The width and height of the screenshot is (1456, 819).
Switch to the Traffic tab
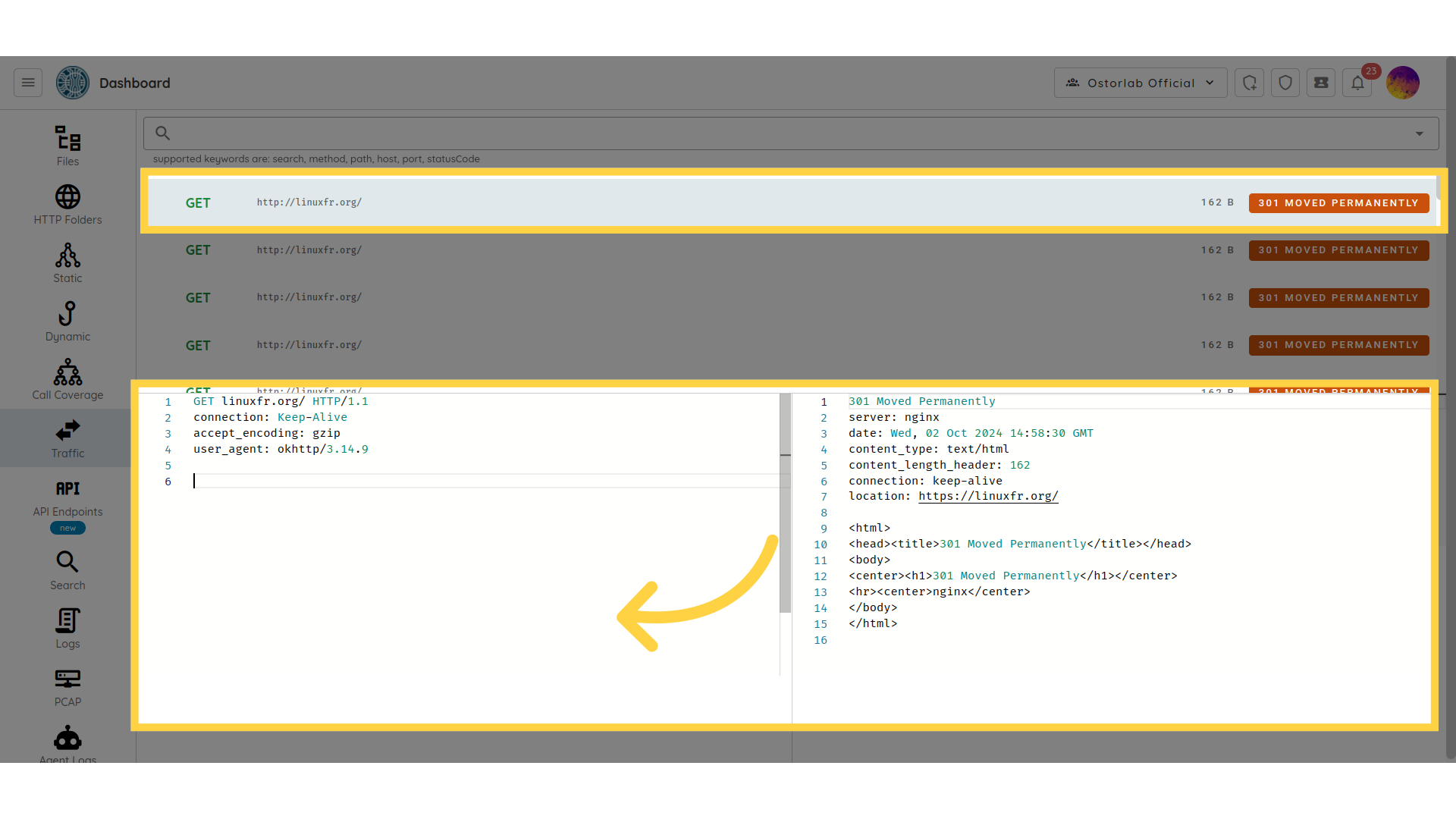click(67, 438)
